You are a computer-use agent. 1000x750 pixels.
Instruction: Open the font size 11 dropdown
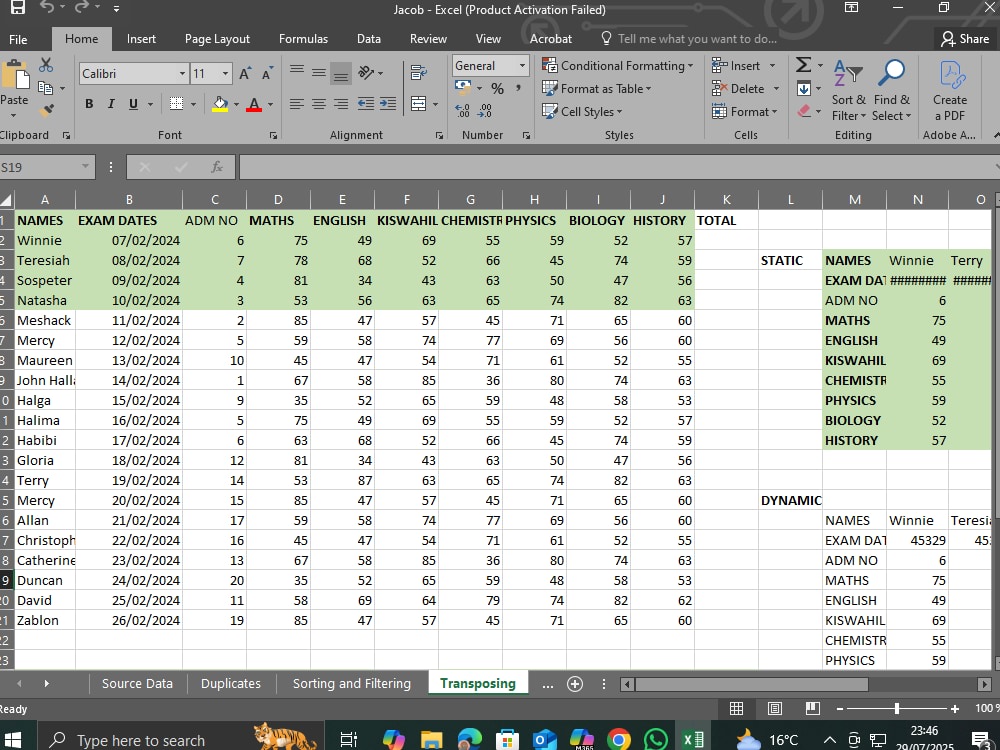point(225,74)
